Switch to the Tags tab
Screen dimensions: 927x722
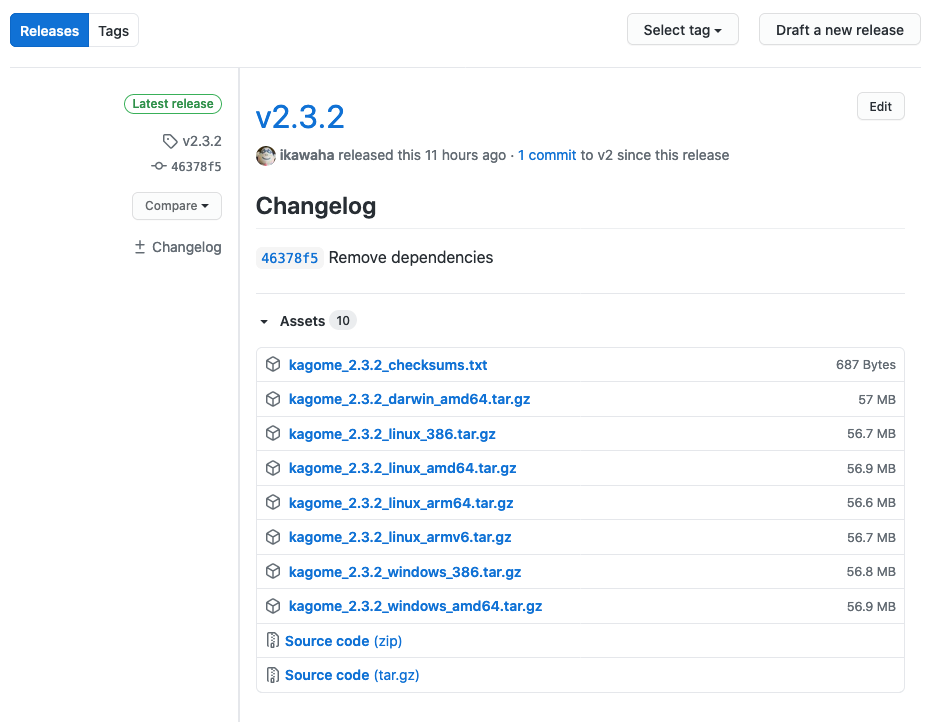[114, 30]
